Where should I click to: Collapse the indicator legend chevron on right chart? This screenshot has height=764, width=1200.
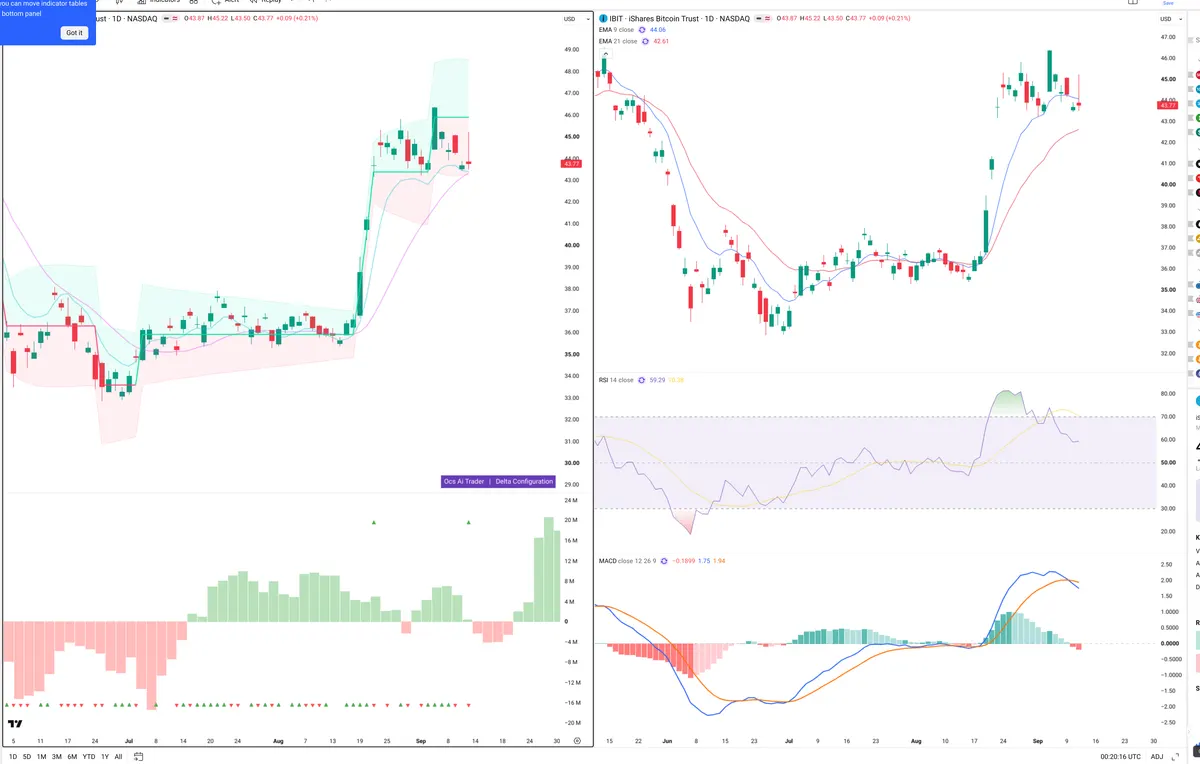click(x=604, y=52)
